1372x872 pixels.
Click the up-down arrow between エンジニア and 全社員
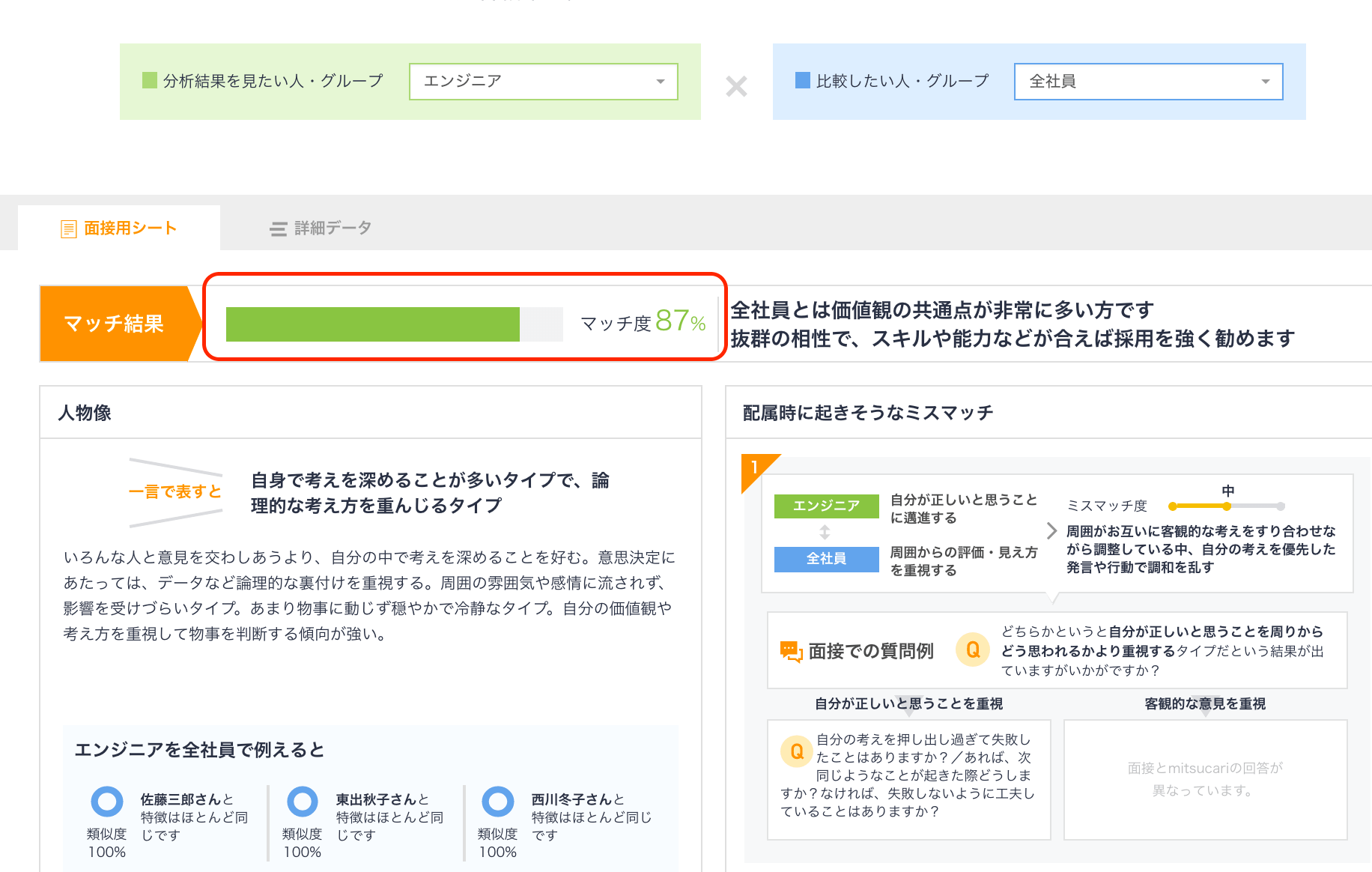[x=825, y=533]
